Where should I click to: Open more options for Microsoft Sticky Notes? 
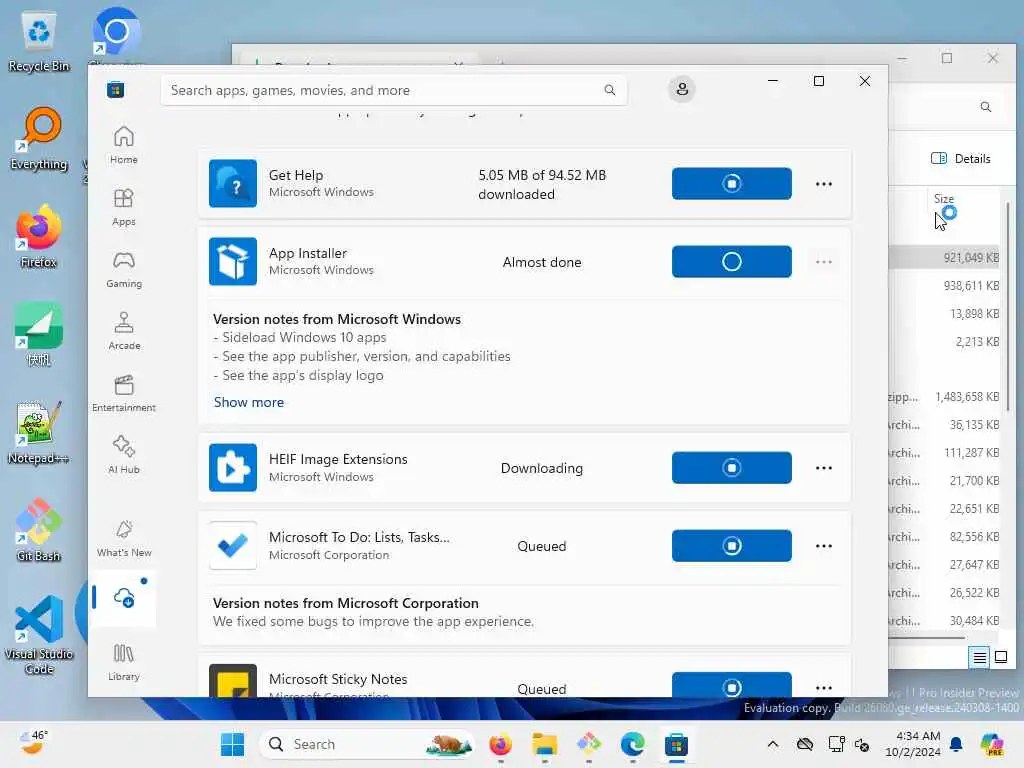click(824, 688)
